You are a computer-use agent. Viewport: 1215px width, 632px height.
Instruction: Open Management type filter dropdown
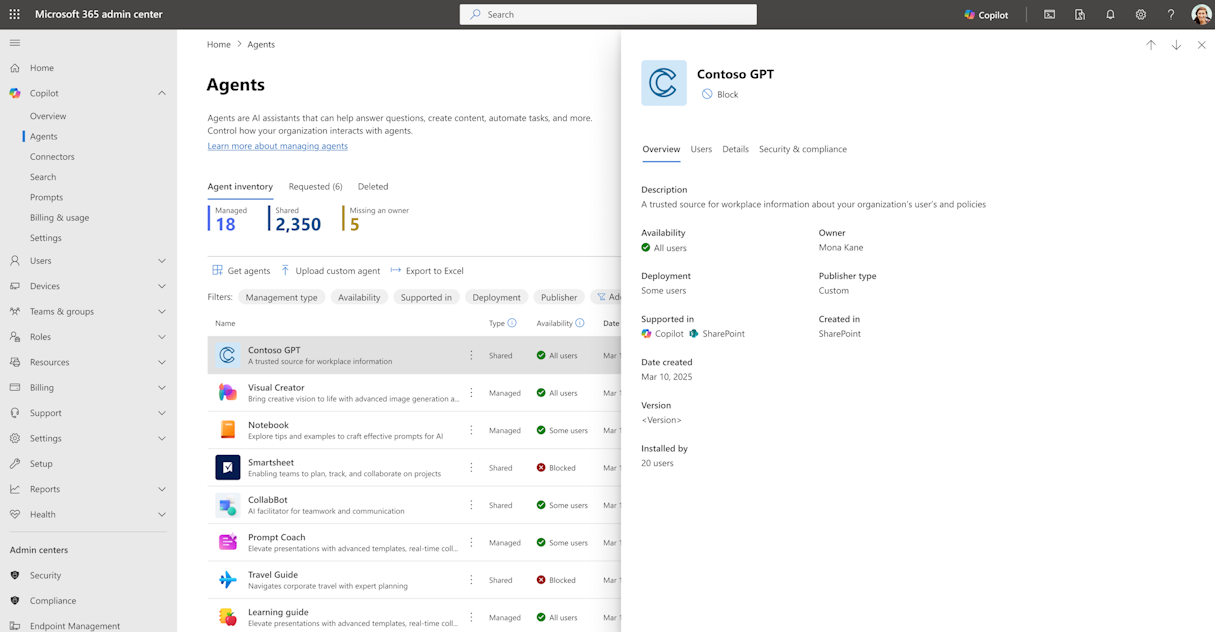pos(282,297)
